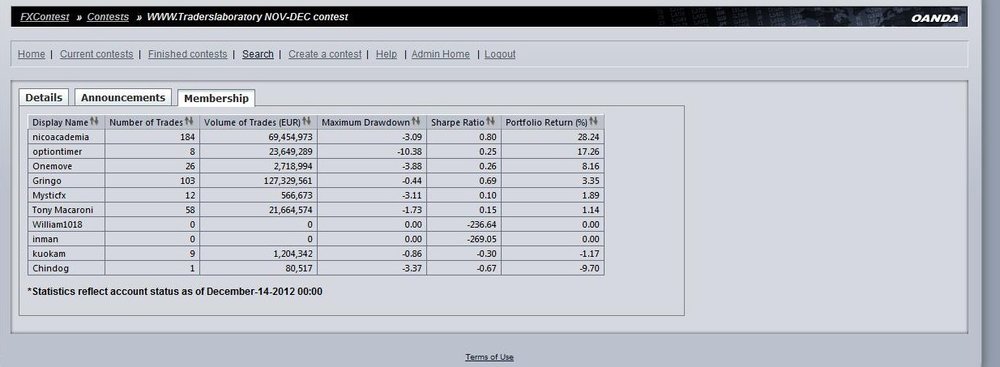
Task: Go to FXContest breadcrumb link
Action: [x=45, y=17]
